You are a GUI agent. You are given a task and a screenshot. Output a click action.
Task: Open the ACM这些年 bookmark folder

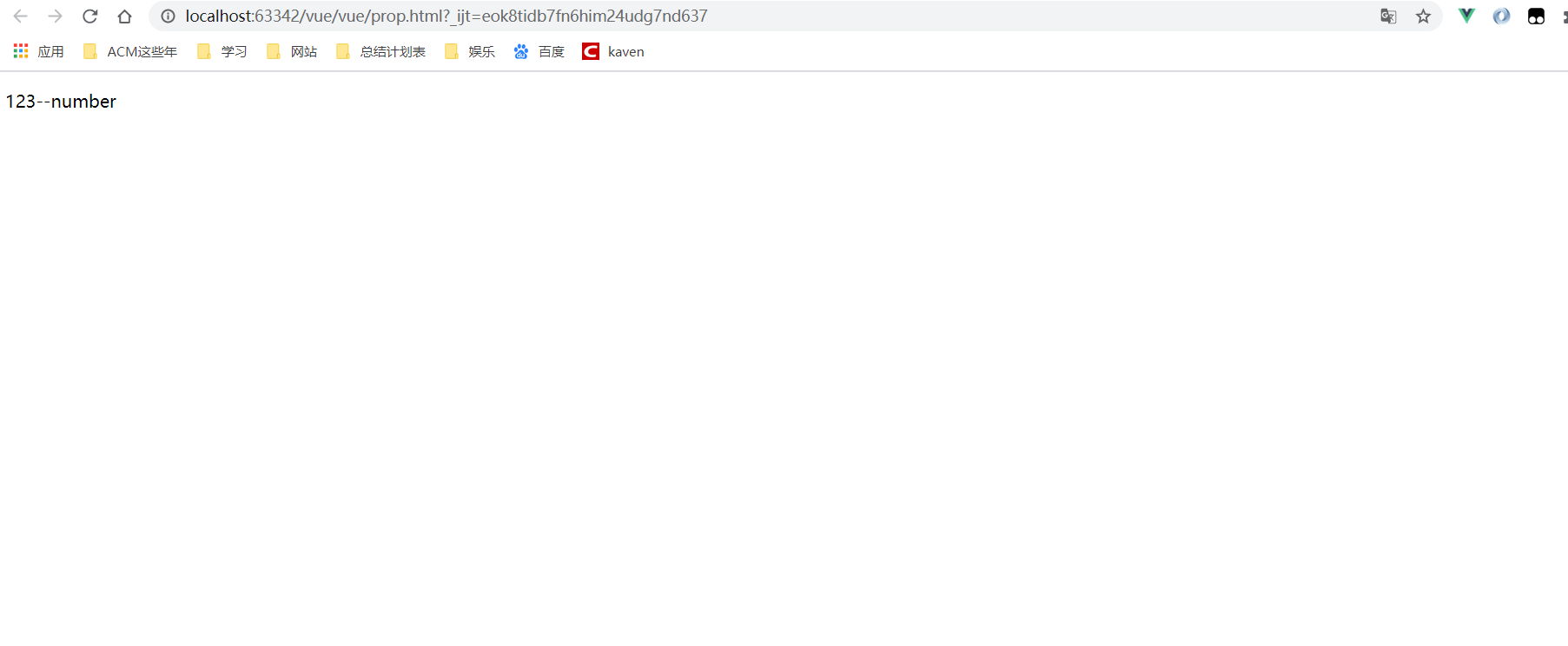(130, 52)
